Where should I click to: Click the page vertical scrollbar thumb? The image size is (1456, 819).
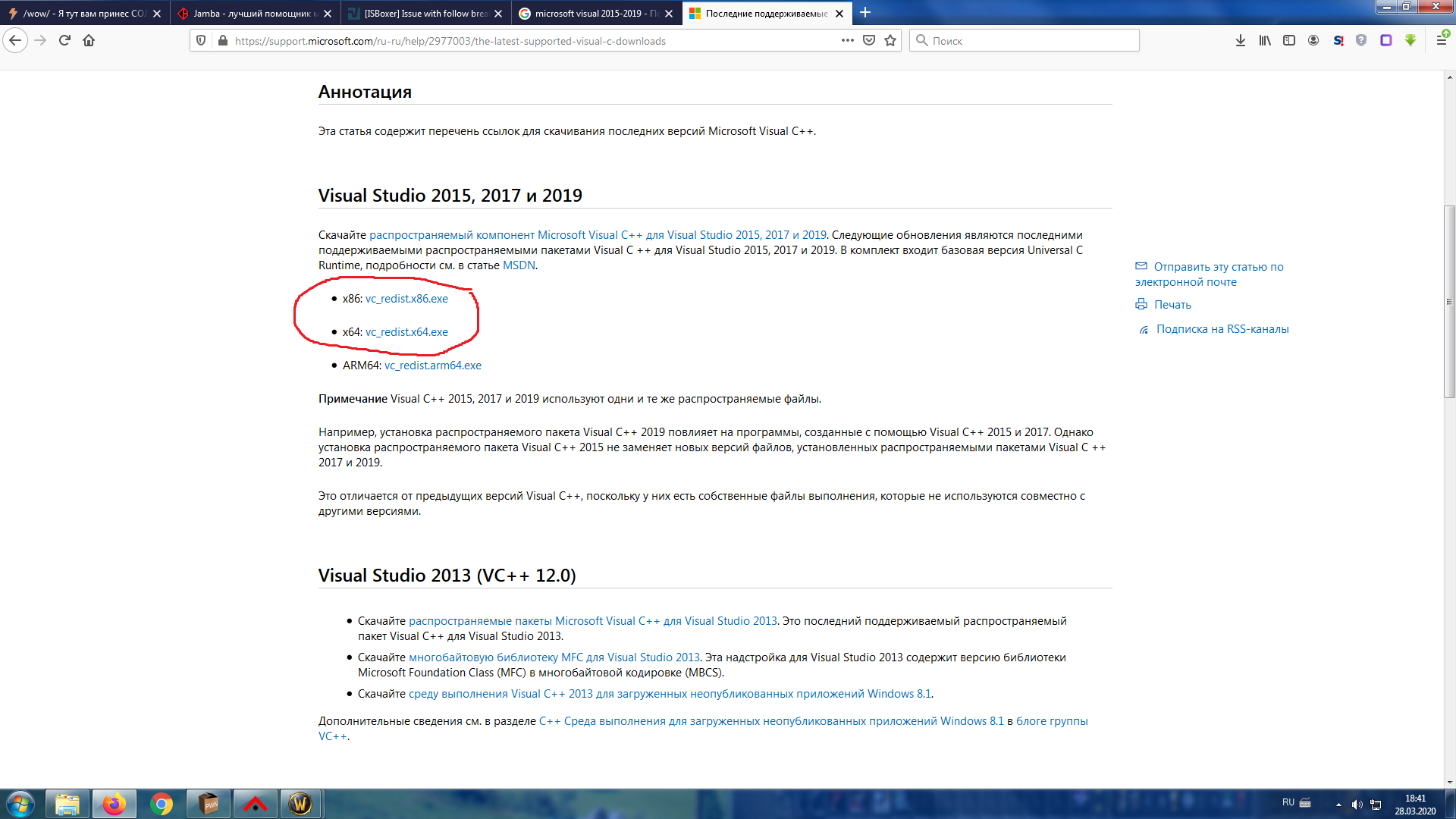[x=1449, y=301]
